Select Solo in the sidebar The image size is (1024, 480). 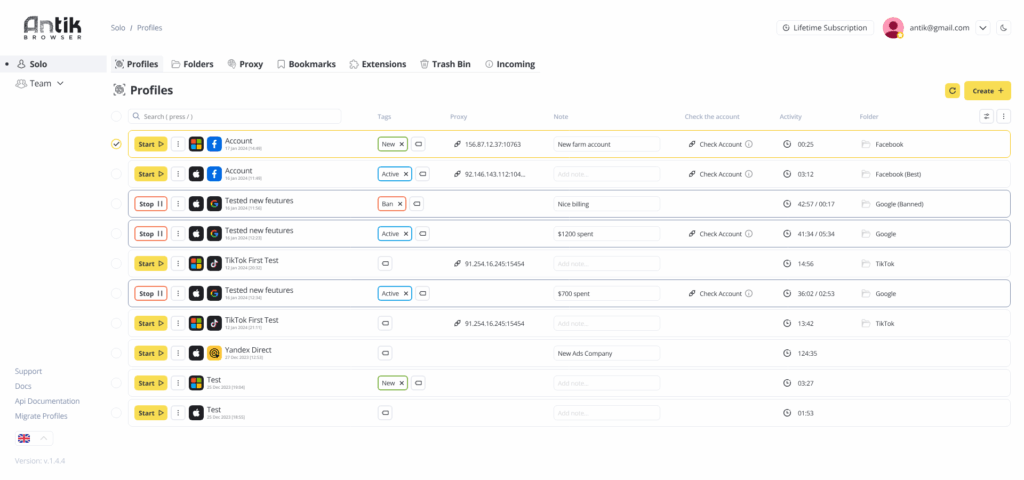coord(53,64)
